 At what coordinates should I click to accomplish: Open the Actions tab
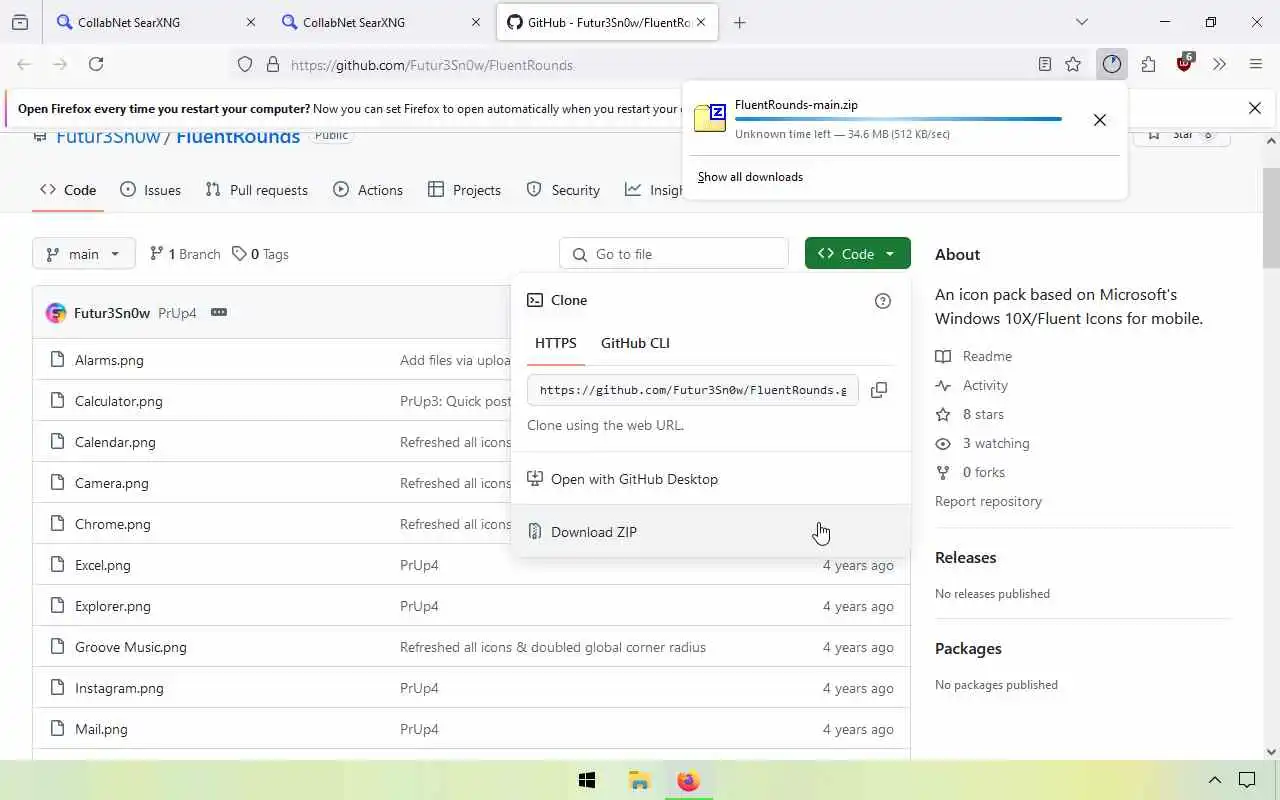pyautogui.click(x=368, y=190)
